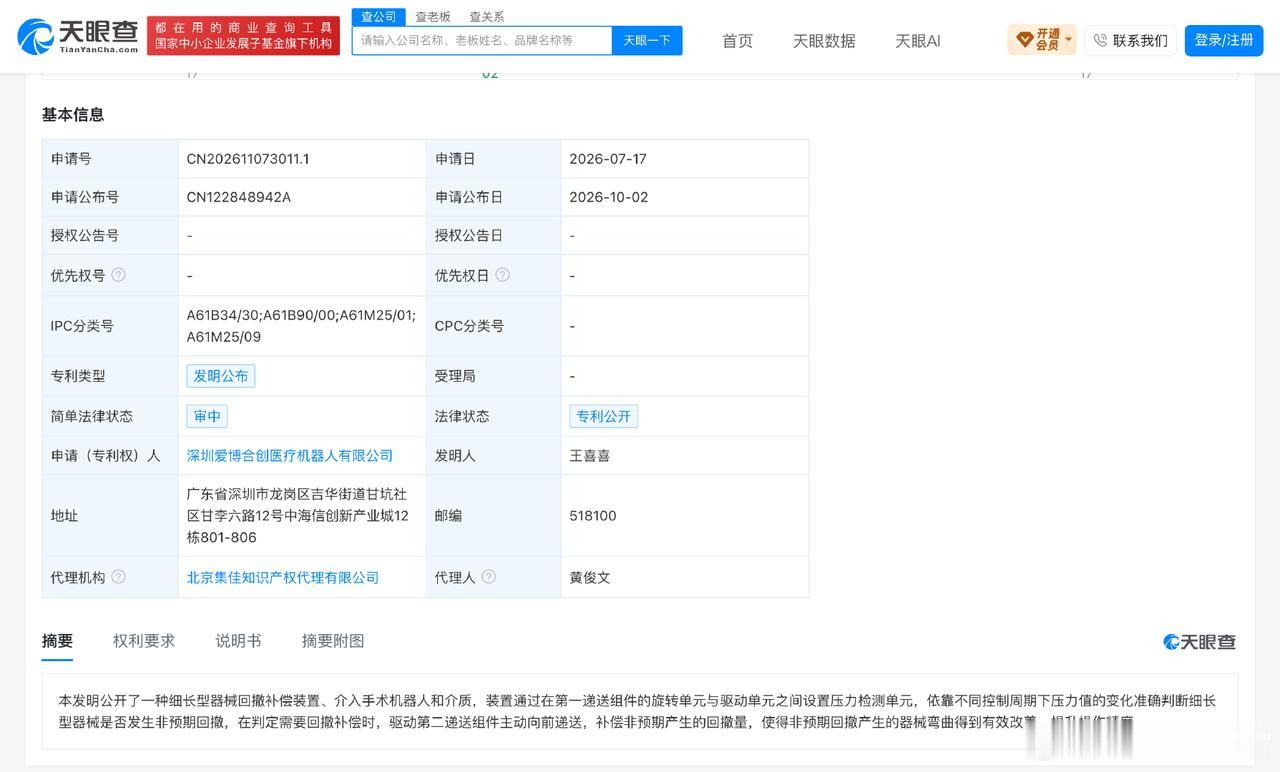Open 深圳爱博合创医疗机器人有限公司 link

(290, 456)
